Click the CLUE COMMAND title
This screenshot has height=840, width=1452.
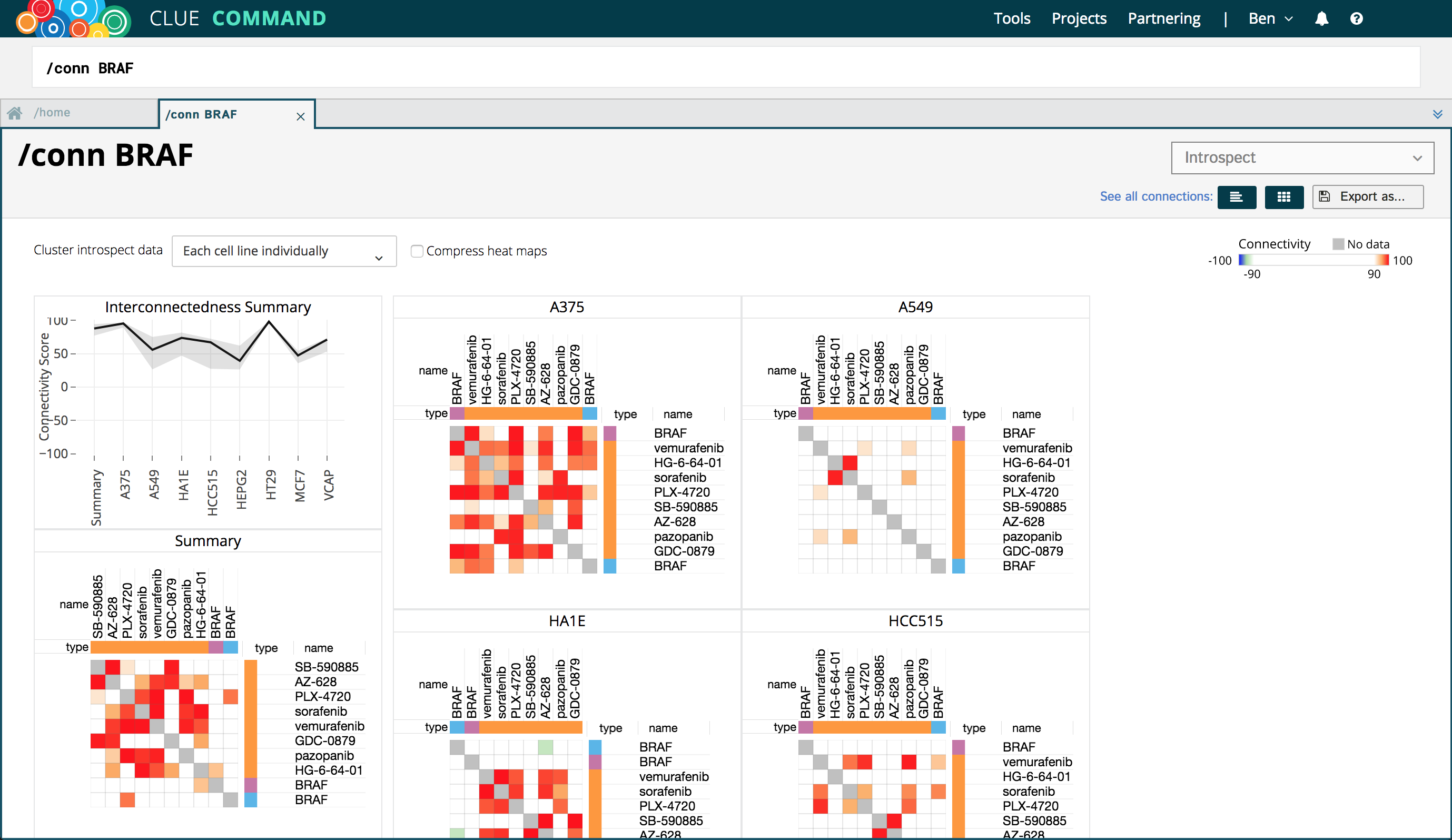238,18
